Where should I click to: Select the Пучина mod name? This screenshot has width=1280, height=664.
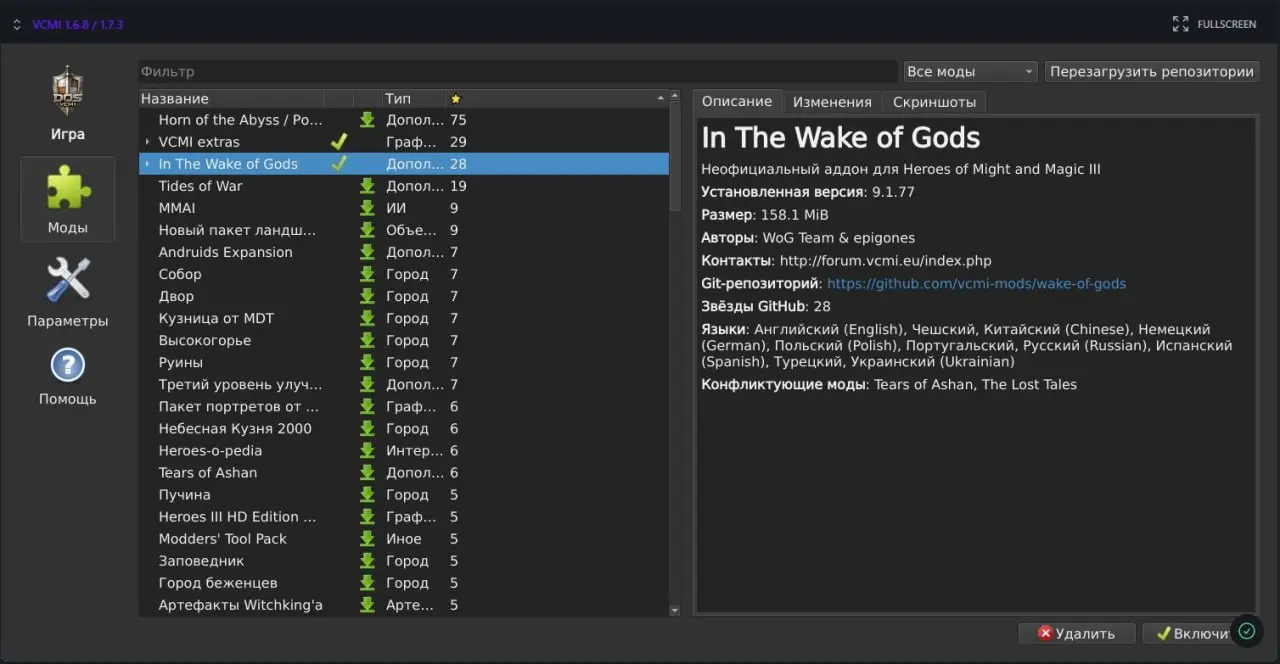[185, 494]
